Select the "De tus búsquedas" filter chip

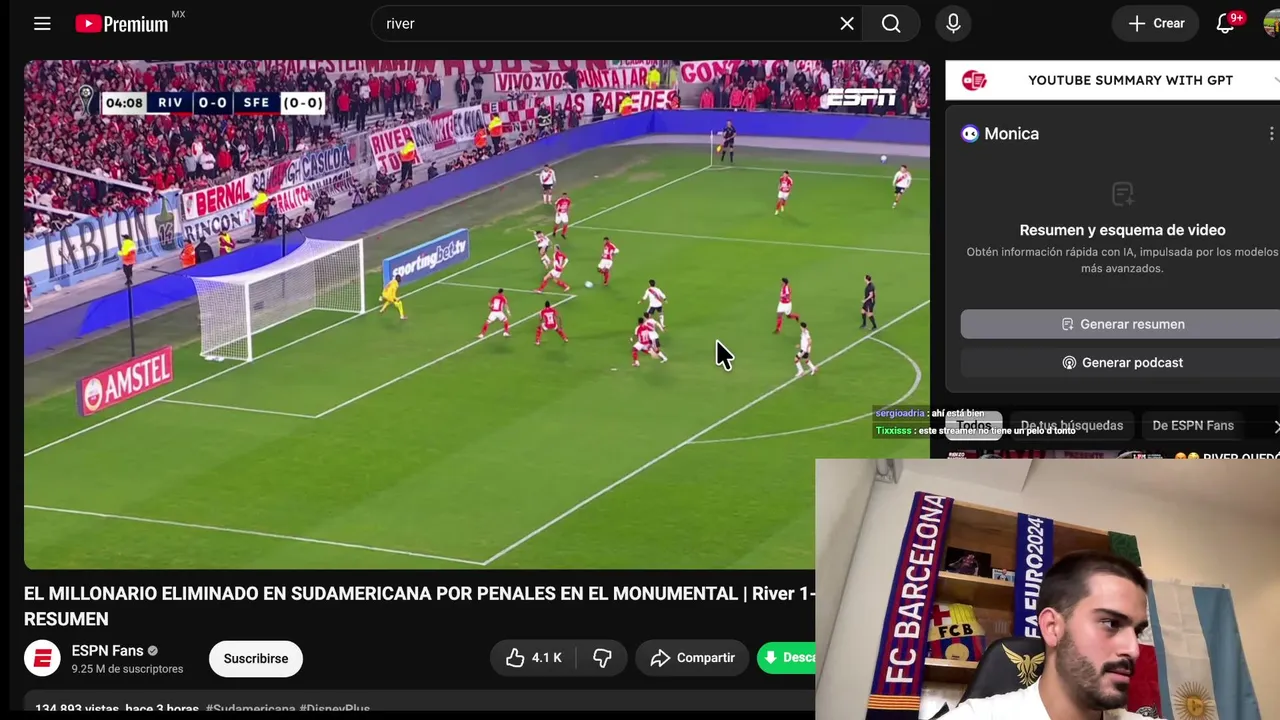coord(1072,426)
